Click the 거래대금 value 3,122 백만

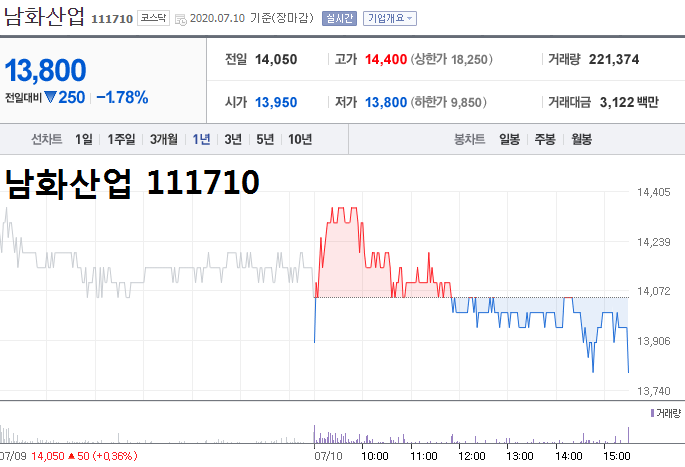pos(629,102)
